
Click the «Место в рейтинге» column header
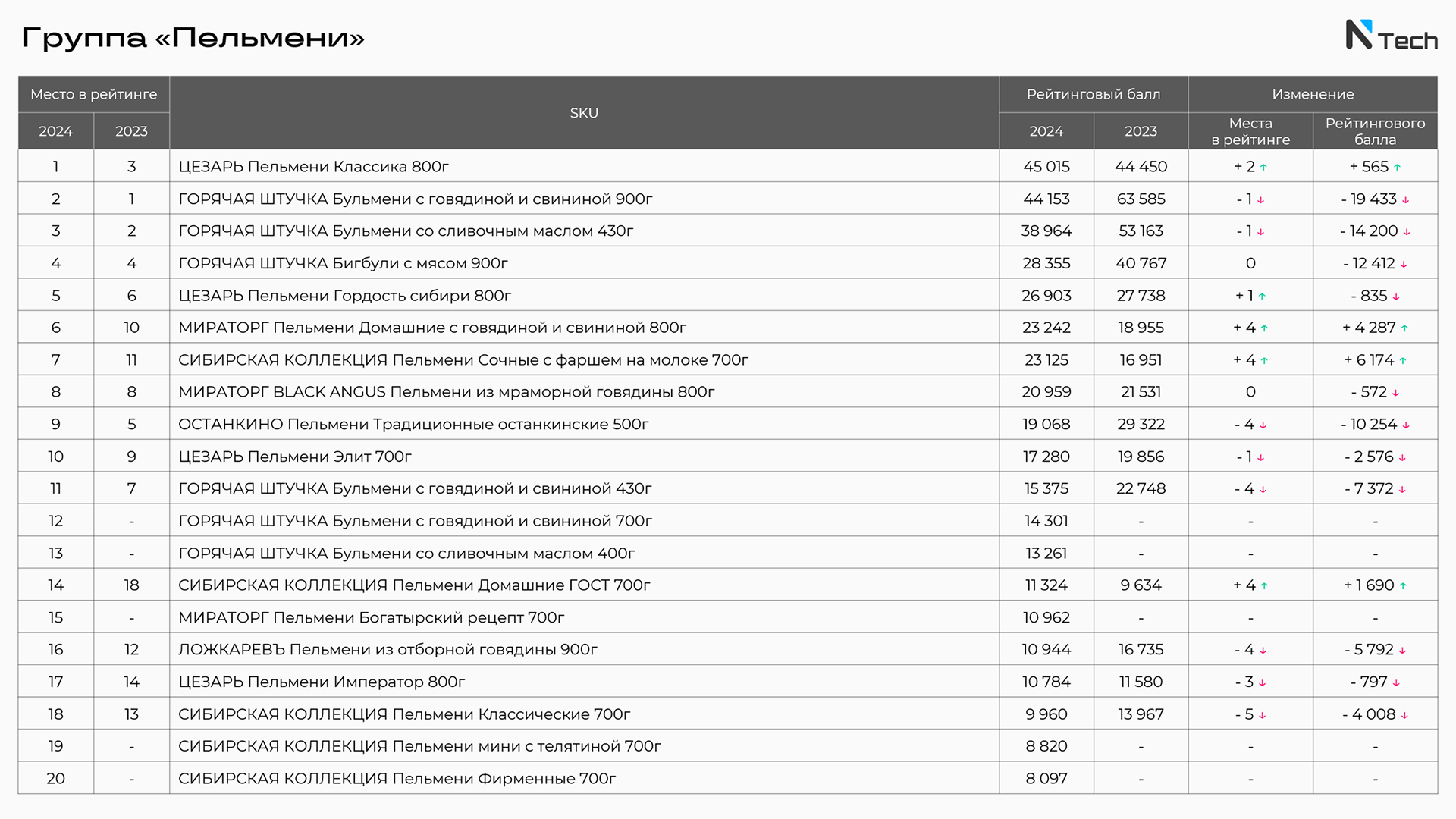coord(94,94)
